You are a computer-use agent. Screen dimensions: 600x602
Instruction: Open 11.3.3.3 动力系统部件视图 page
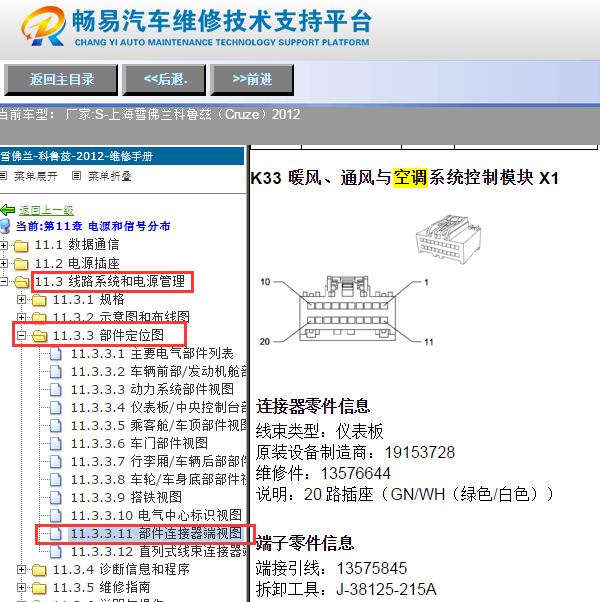tap(152, 389)
